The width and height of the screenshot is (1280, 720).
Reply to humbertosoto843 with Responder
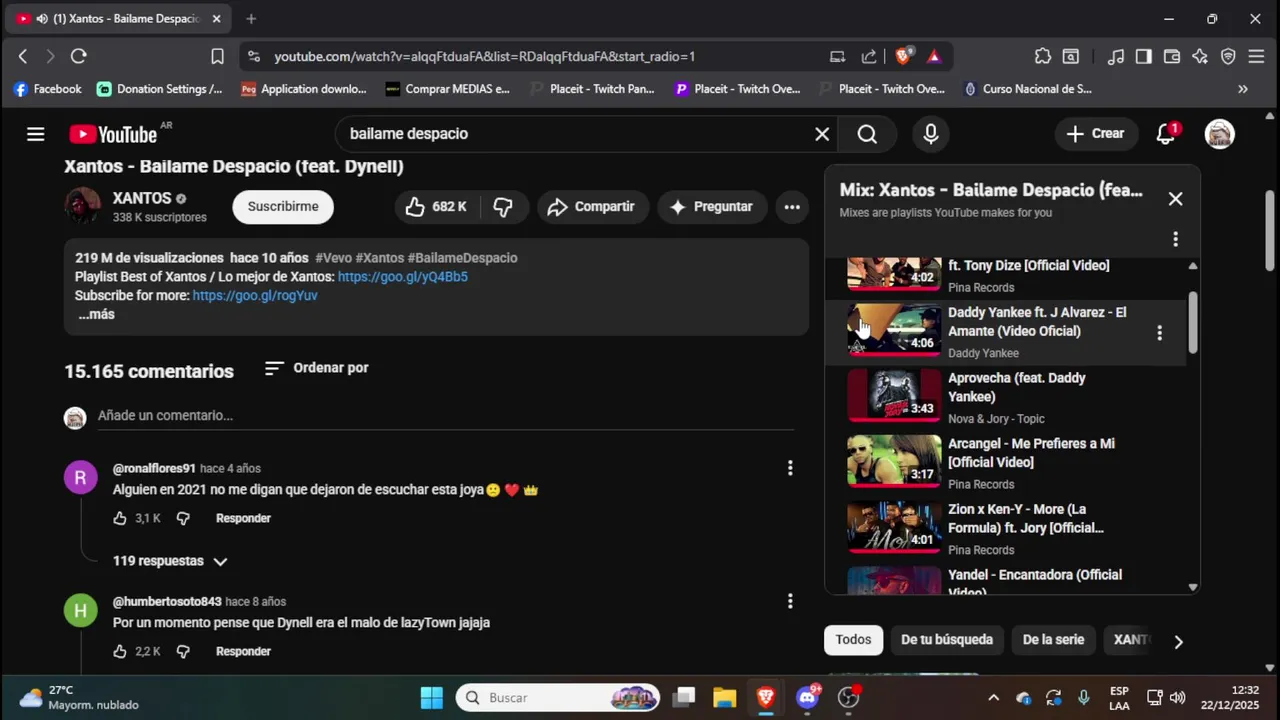[x=243, y=651]
